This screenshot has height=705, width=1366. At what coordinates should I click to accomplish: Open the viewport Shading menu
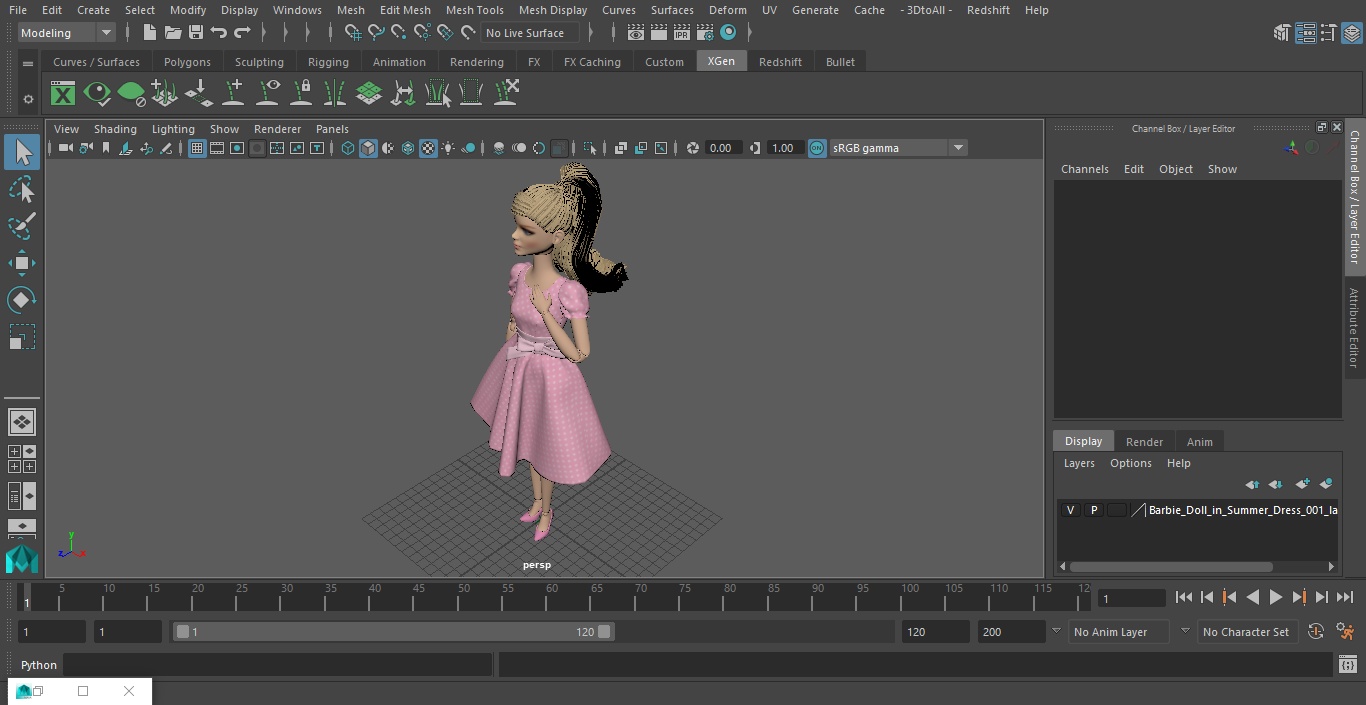tap(115, 129)
